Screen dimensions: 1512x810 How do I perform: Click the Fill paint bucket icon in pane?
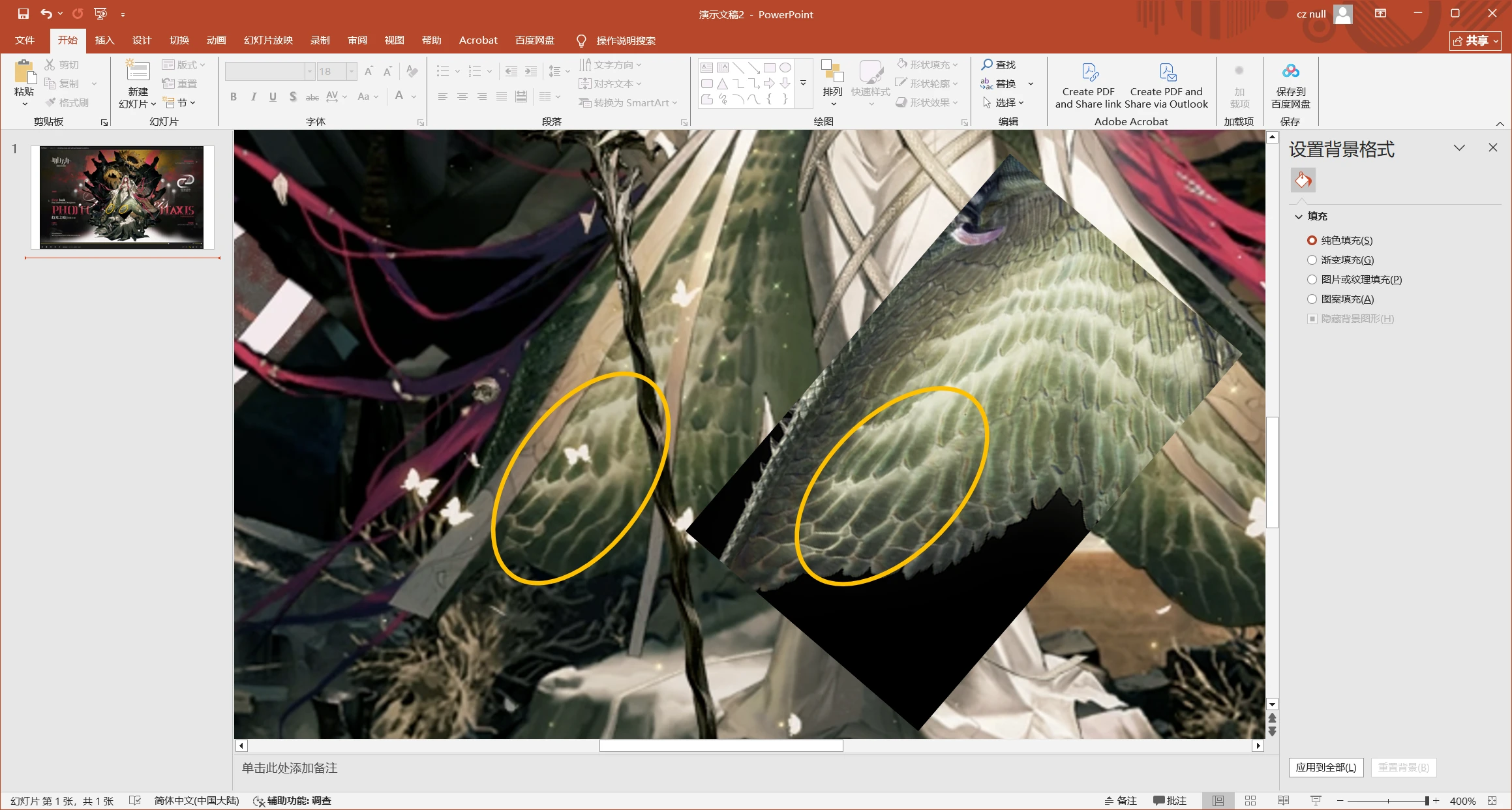[1303, 180]
